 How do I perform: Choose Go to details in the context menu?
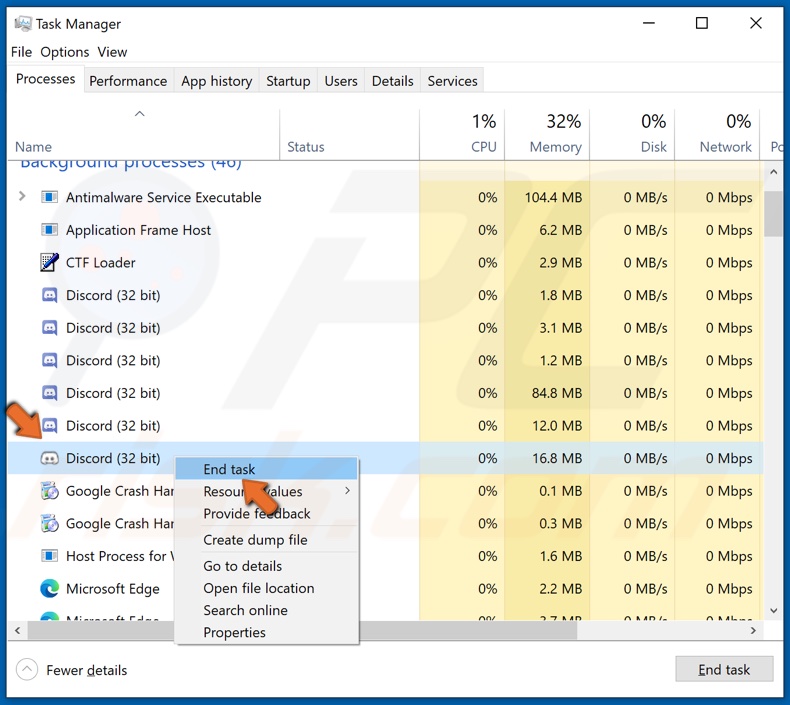[267, 566]
